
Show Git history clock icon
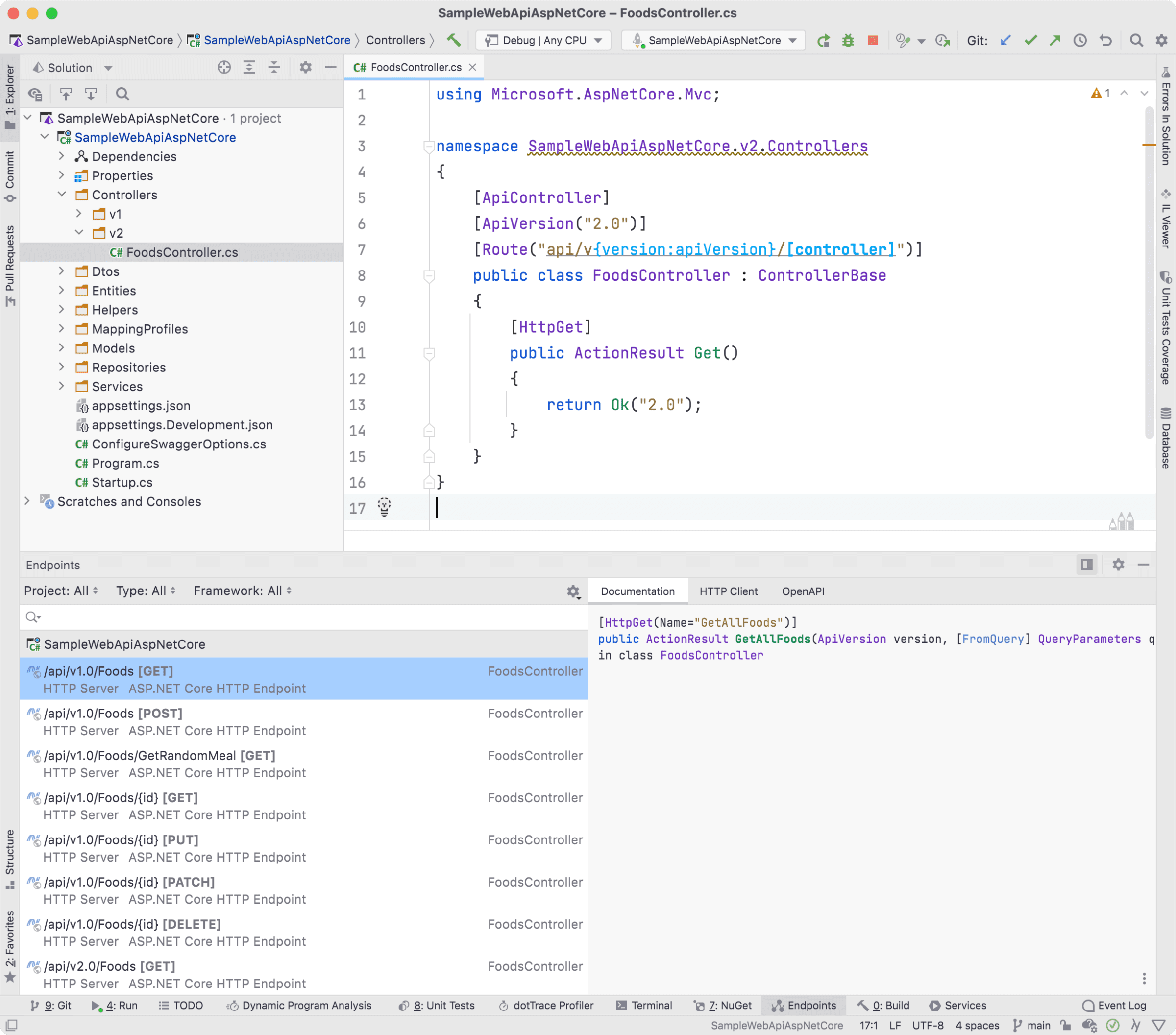point(1080,40)
